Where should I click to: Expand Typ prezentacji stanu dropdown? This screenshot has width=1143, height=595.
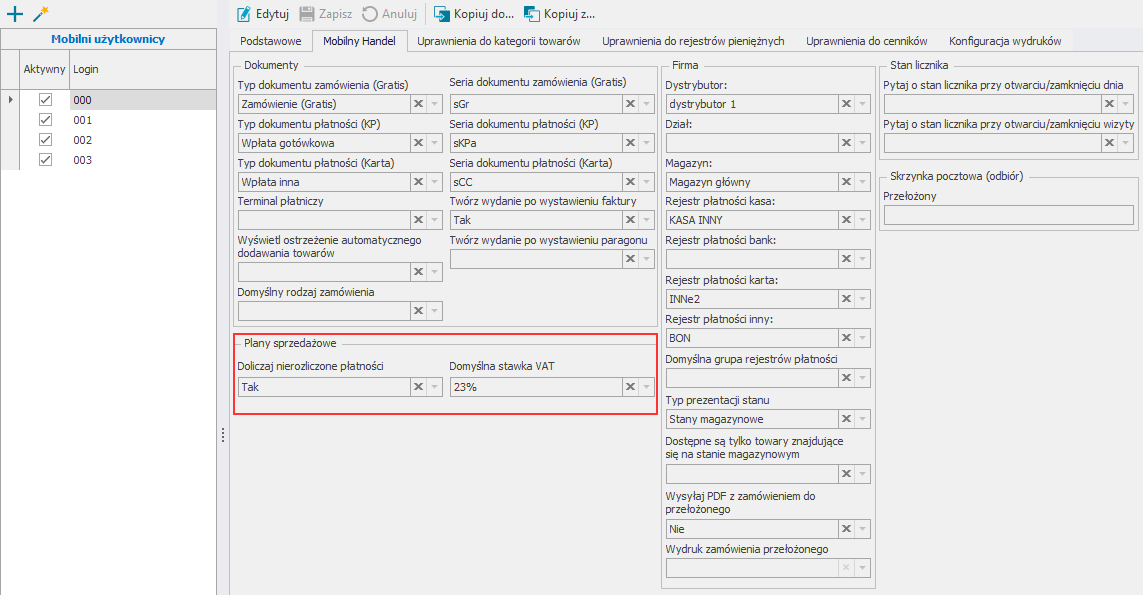[863, 419]
